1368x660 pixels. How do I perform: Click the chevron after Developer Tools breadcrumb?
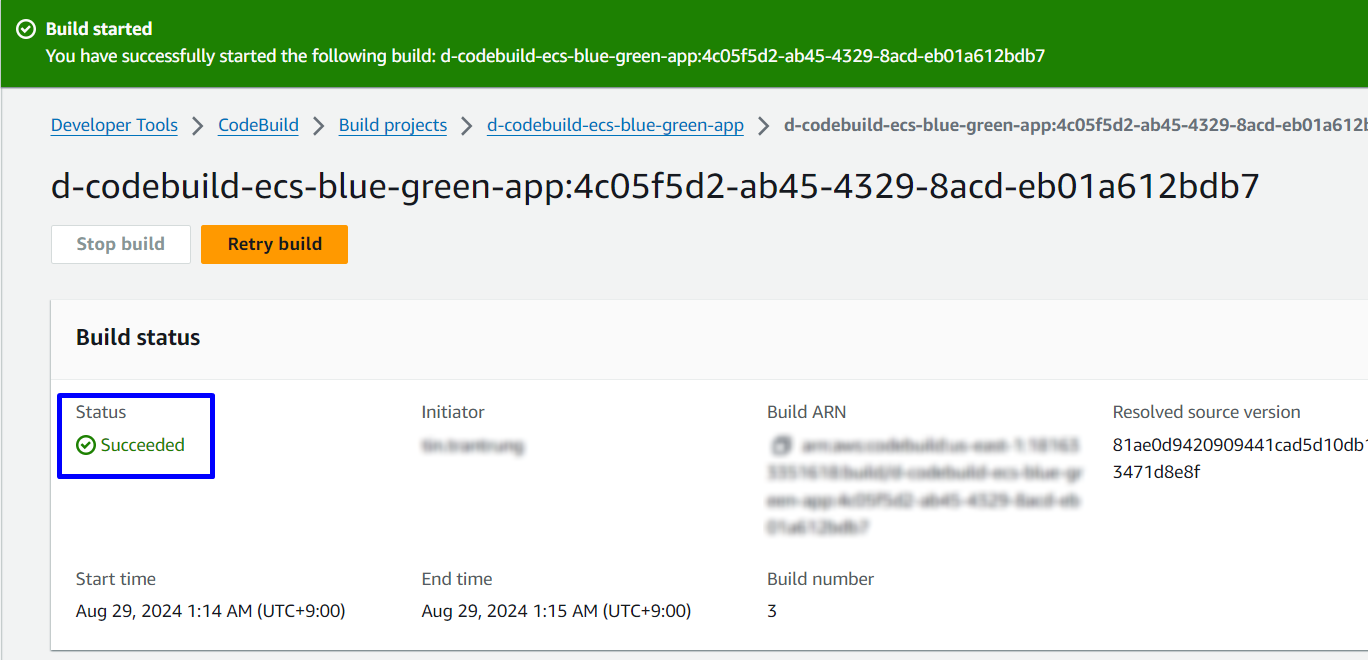198,125
